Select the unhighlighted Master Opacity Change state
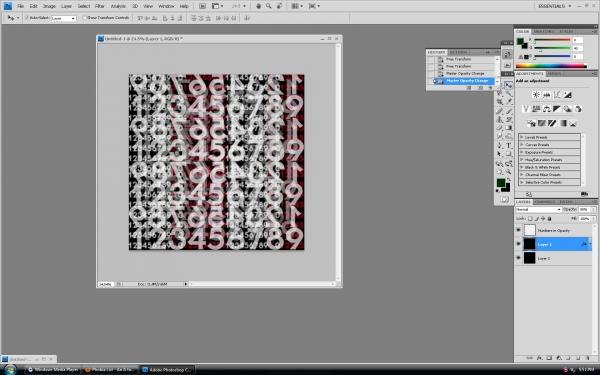Image resolution: width=600 pixels, height=375 pixels. pyautogui.click(x=461, y=73)
